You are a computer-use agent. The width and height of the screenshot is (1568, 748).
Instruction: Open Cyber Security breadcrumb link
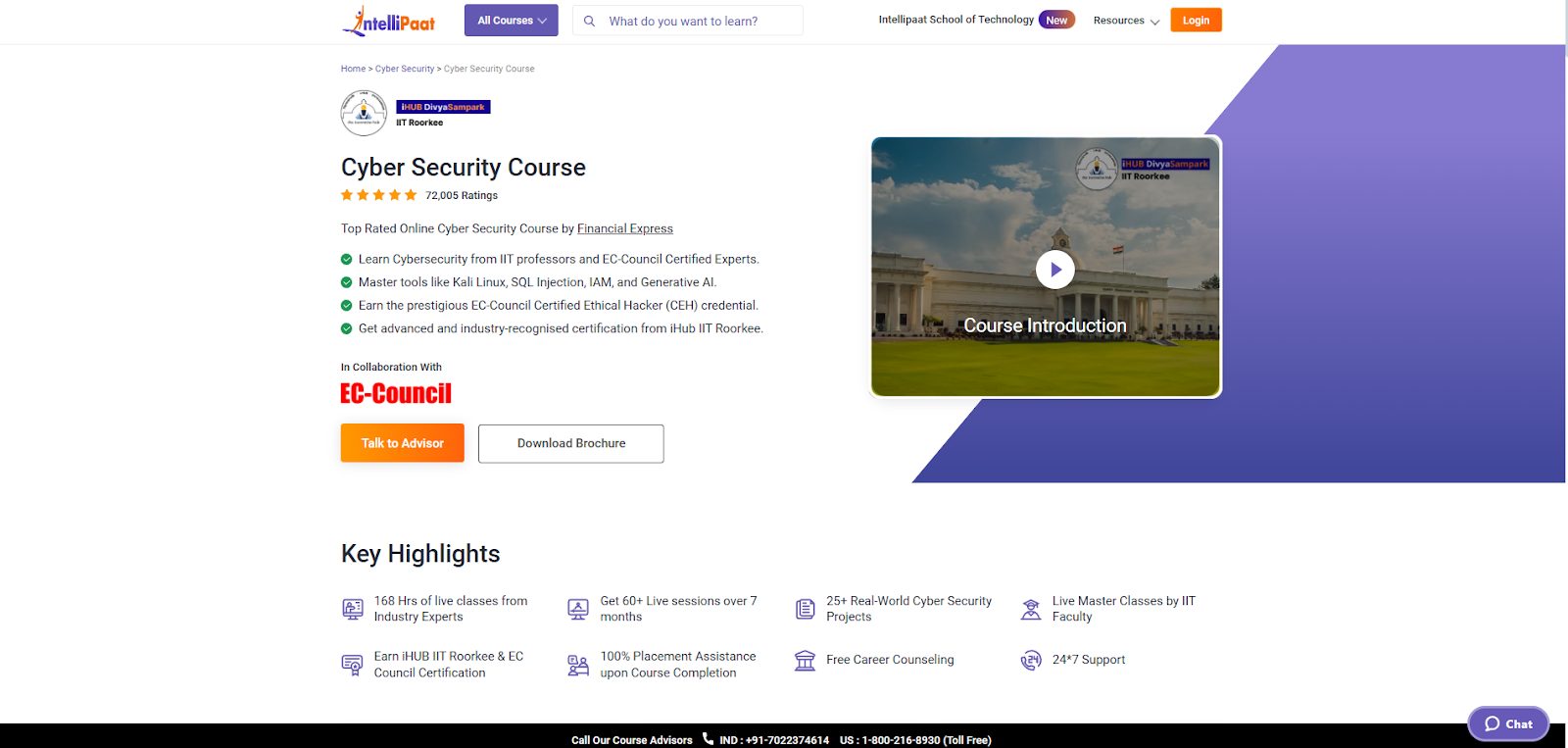[405, 69]
